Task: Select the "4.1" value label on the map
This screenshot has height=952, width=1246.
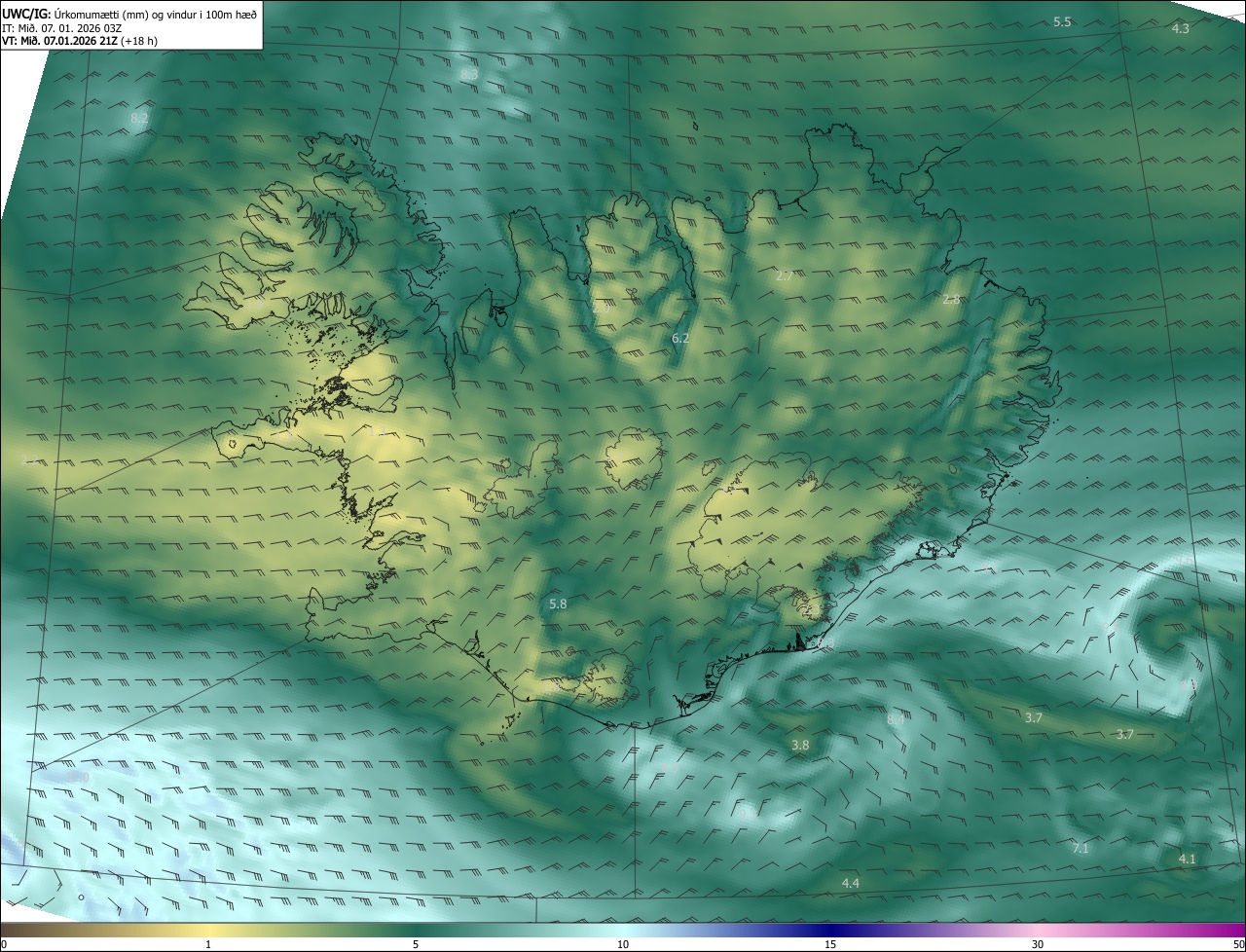Action: pos(1187,860)
